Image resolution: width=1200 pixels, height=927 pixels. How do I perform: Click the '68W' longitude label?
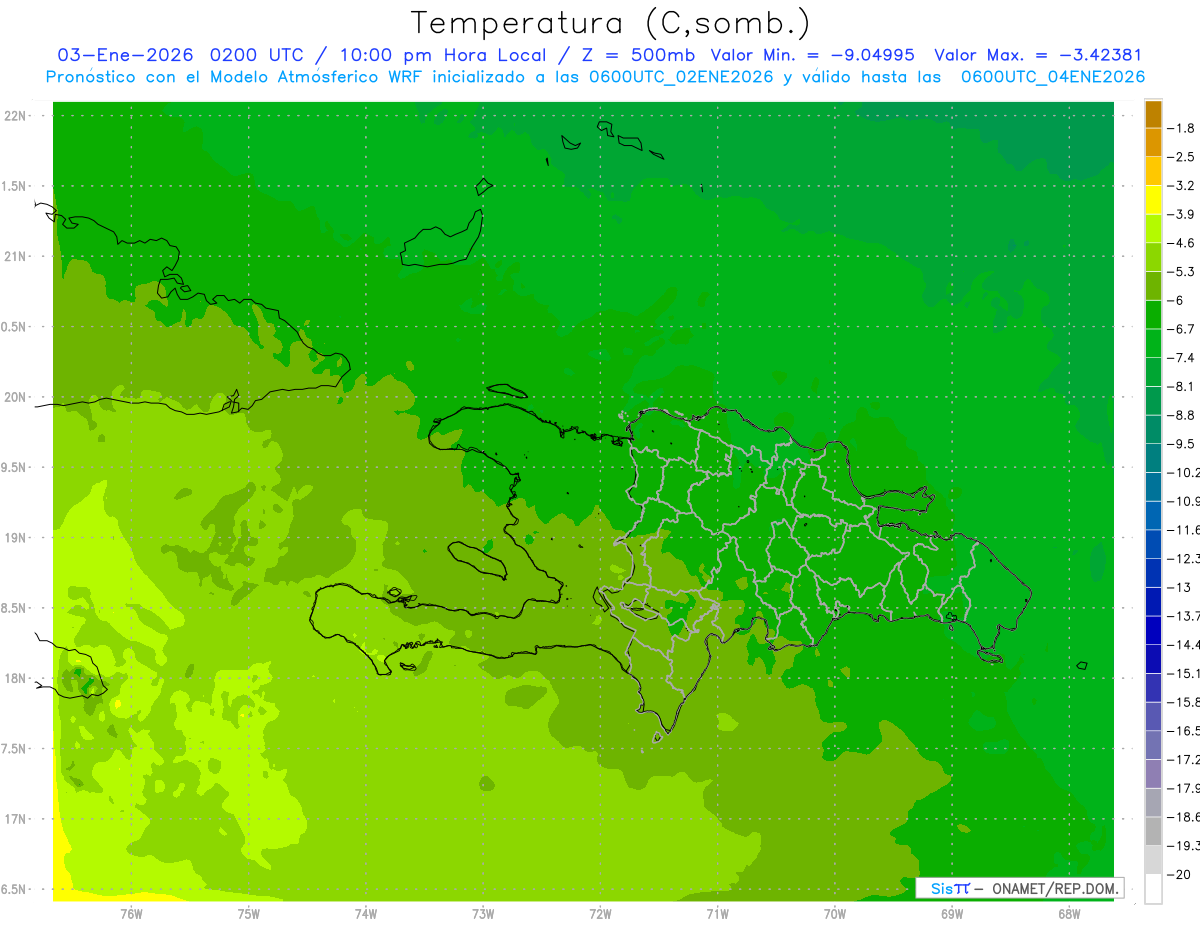pos(1069,913)
